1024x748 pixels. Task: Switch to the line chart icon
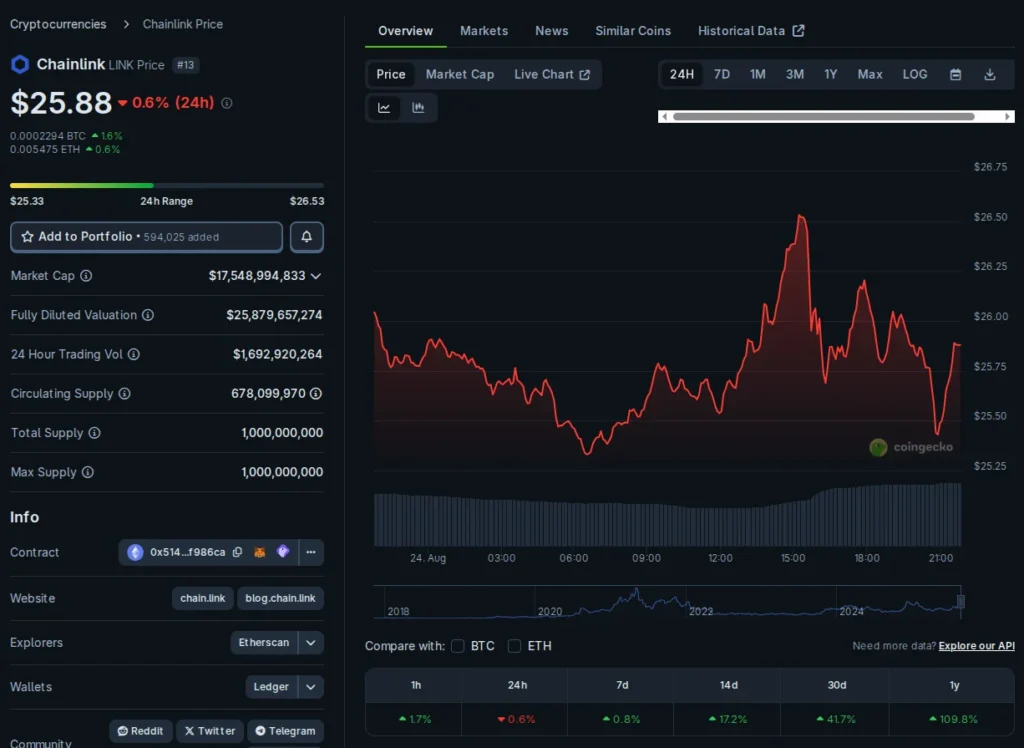384,108
